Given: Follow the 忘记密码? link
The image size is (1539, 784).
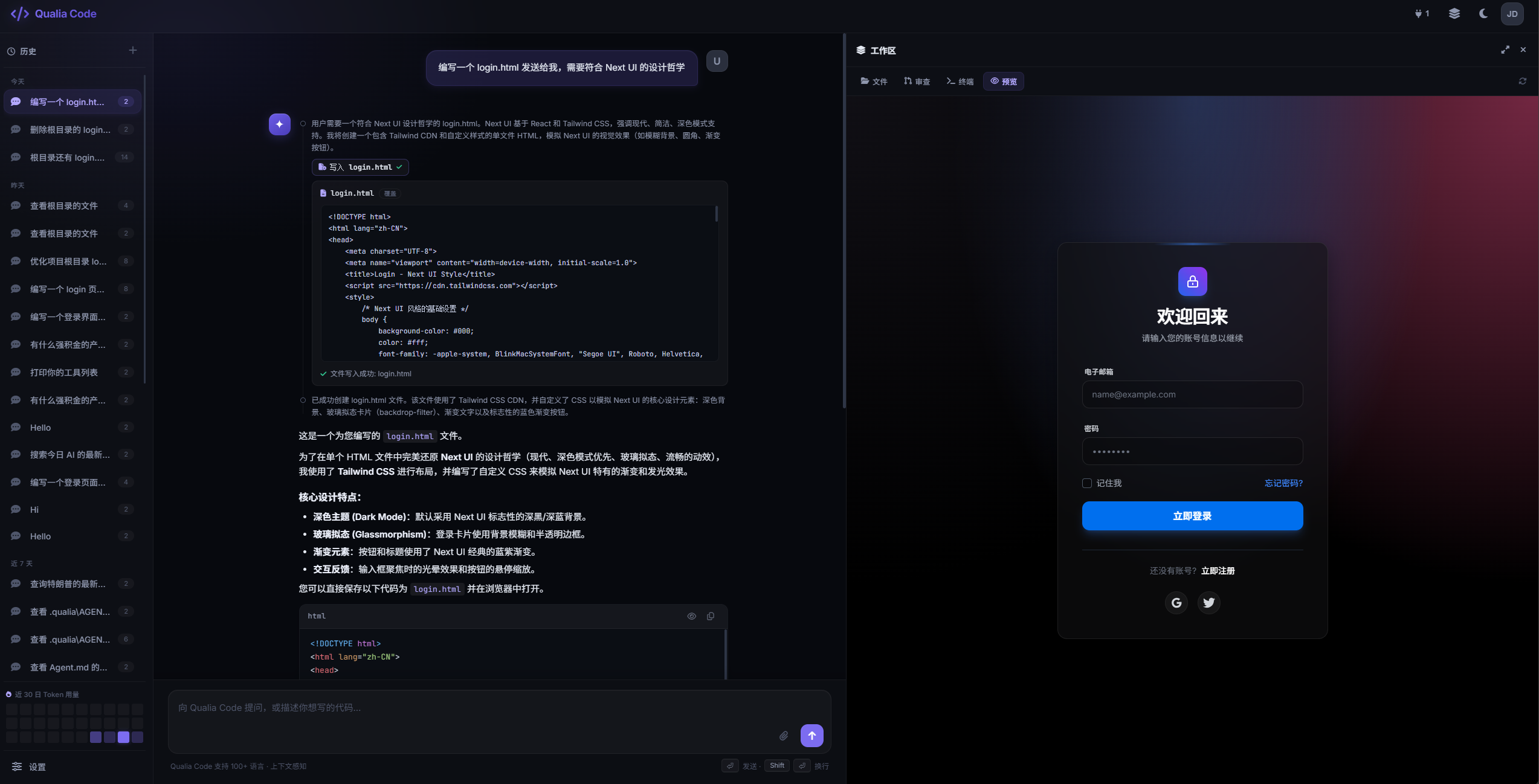Looking at the screenshot, I should pyautogui.click(x=1283, y=483).
